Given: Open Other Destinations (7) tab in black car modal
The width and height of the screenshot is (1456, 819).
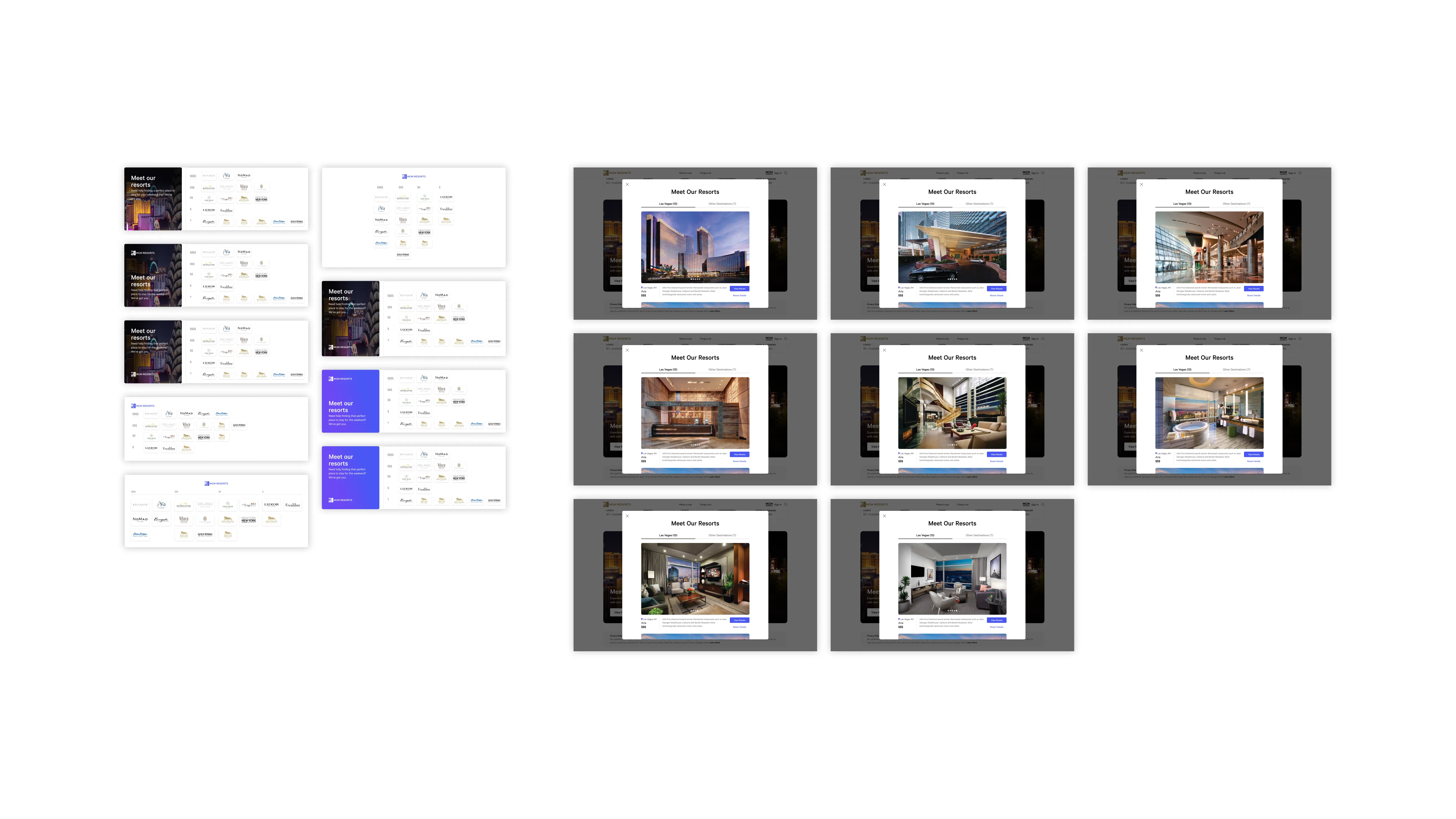Looking at the screenshot, I should (x=980, y=204).
